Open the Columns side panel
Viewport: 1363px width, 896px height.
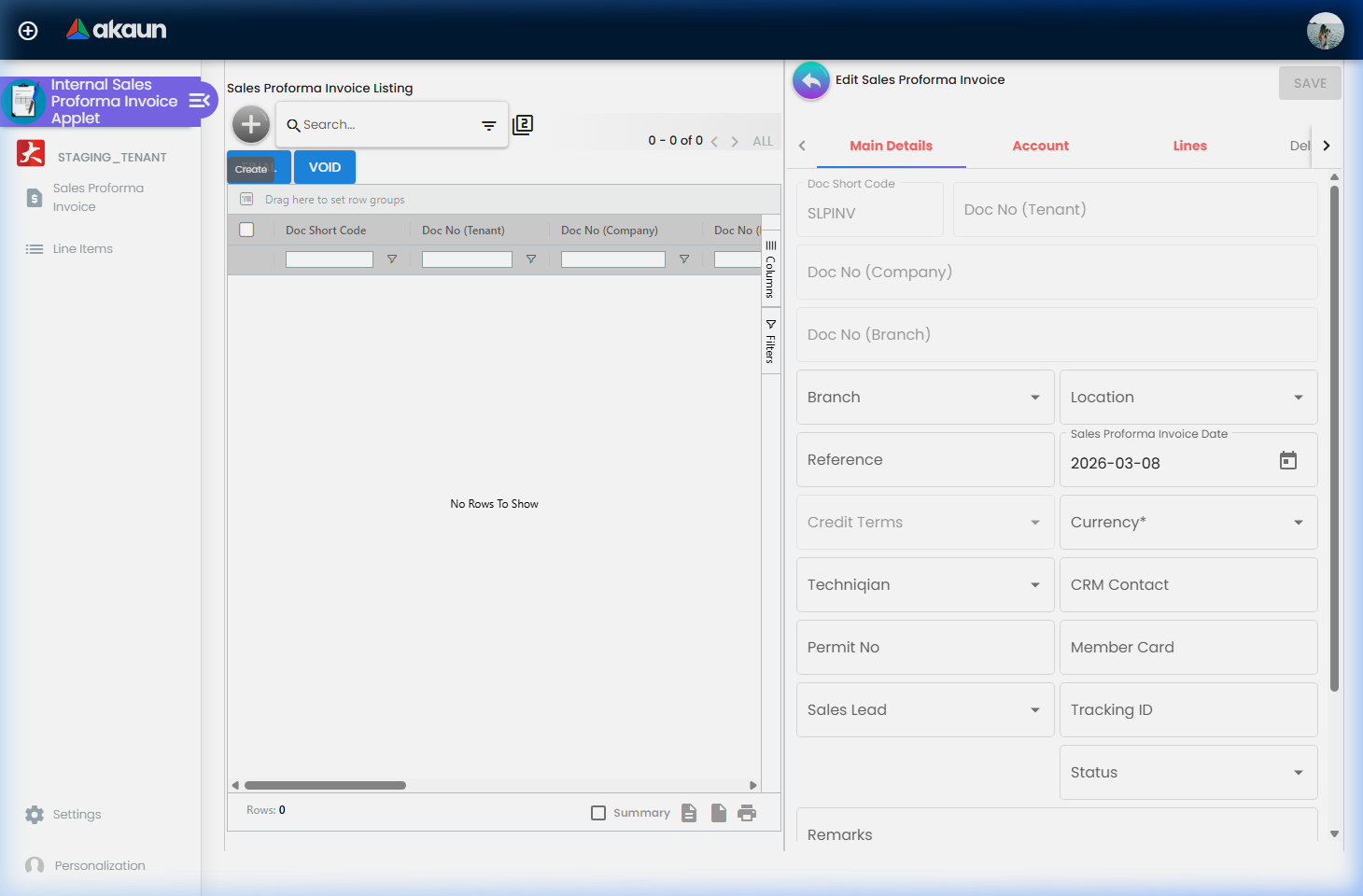coord(770,271)
